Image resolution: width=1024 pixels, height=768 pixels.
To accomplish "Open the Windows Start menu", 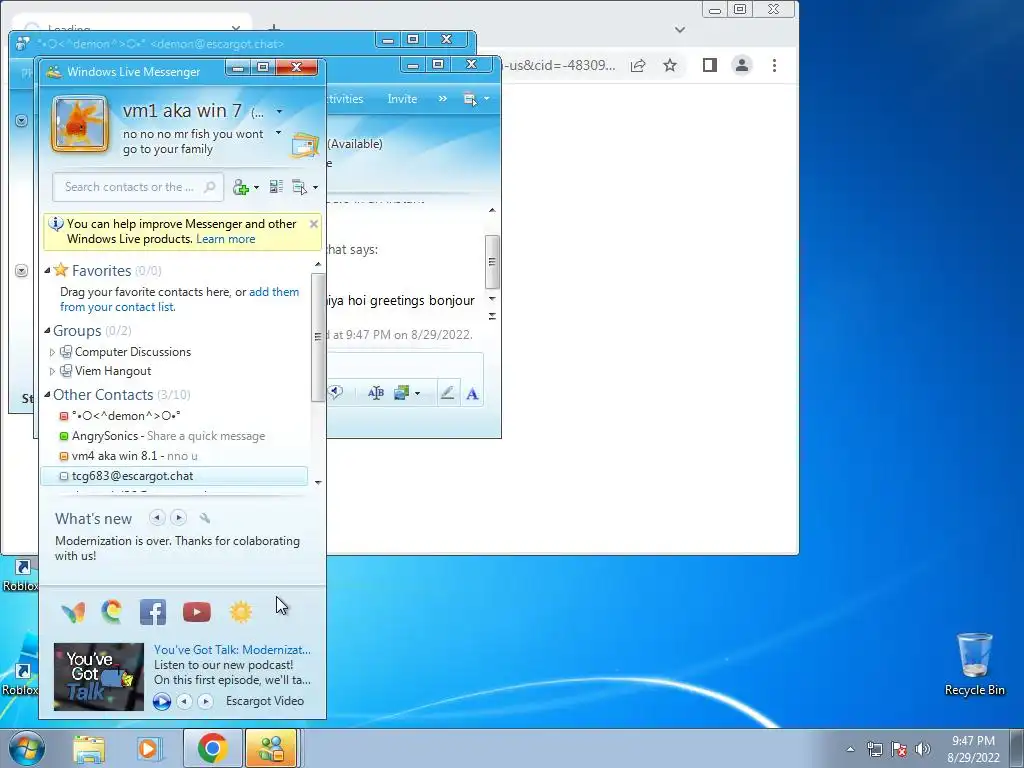I will (x=27, y=748).
